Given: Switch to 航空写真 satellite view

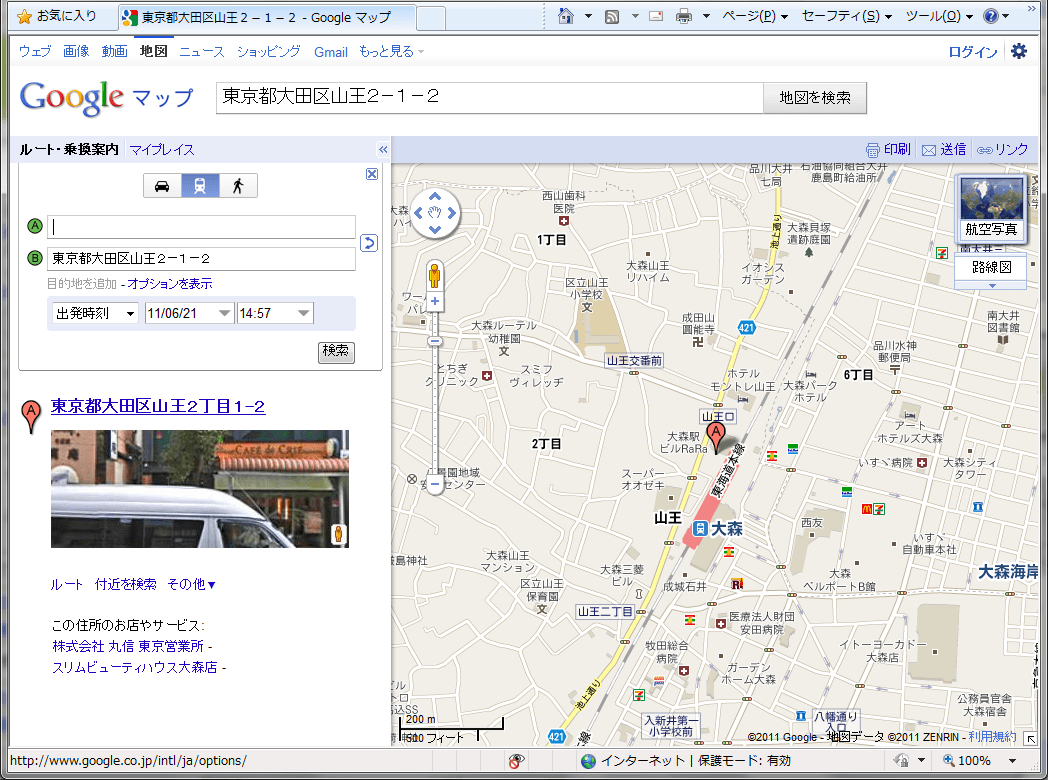Looking at the screenshot, I should coord(991,208).
